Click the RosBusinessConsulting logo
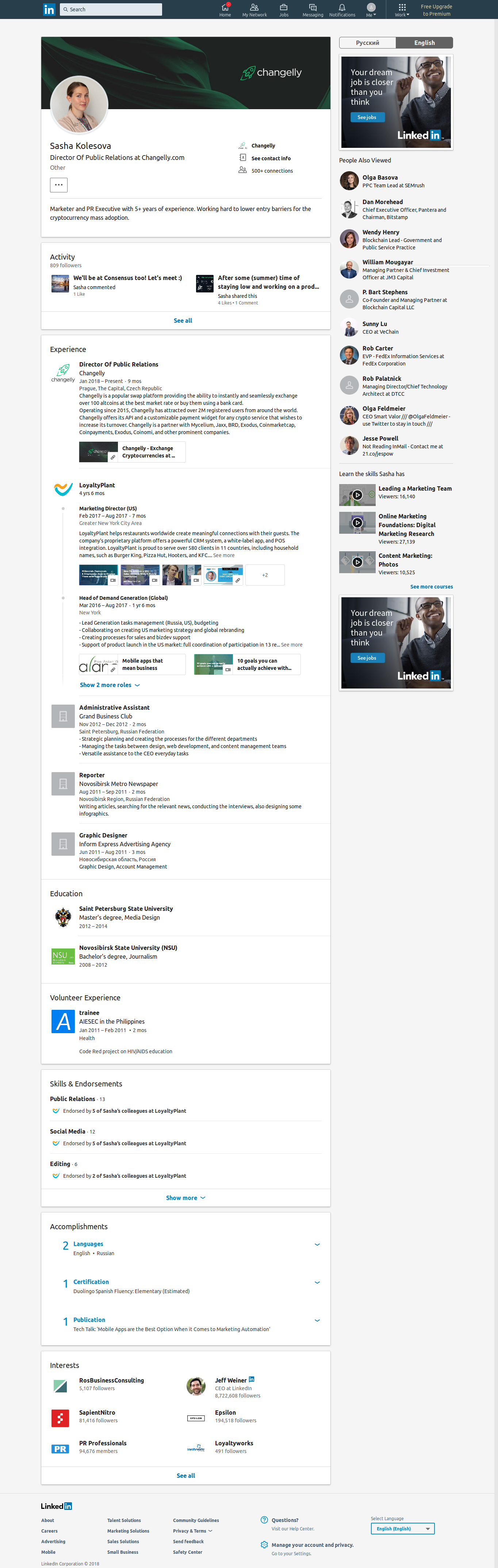 (60, 1386)
